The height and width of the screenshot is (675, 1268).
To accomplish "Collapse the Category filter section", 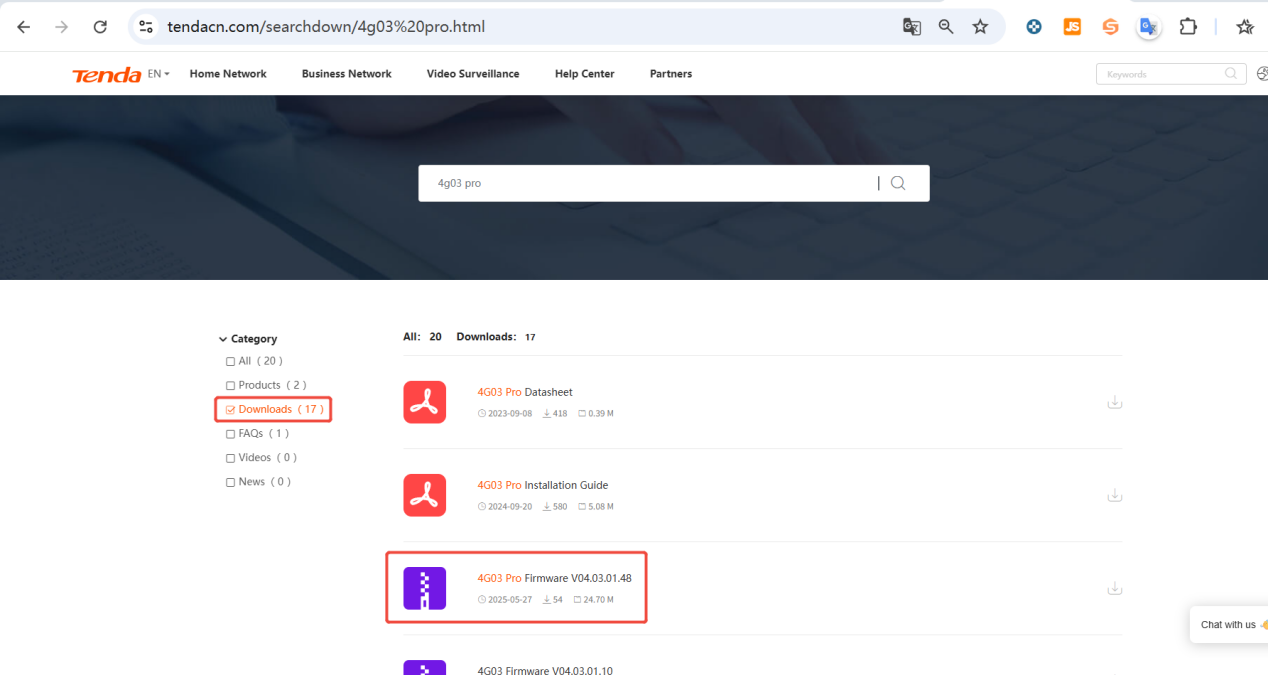I will [223, 339].
